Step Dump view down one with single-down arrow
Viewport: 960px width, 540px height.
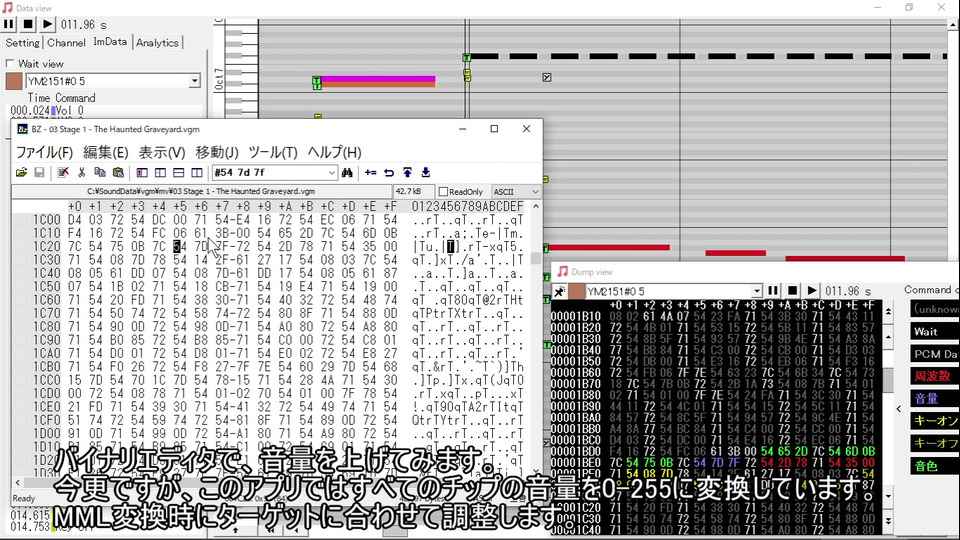click(888, 497)
